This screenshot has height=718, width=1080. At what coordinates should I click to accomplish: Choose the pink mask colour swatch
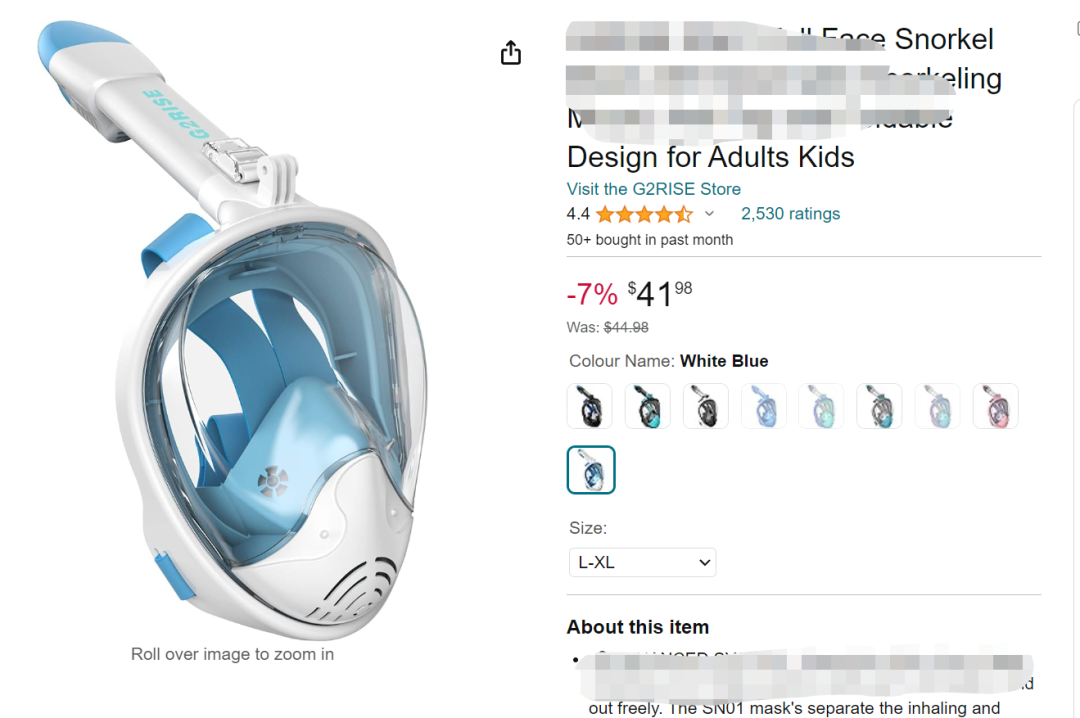pos(995,407)
